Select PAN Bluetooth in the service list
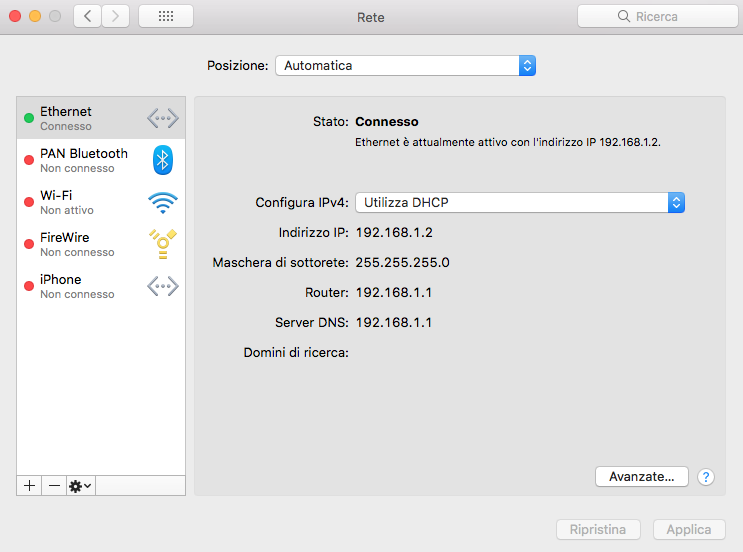Screen dimensions: 743x552 (x=84, y=160)
